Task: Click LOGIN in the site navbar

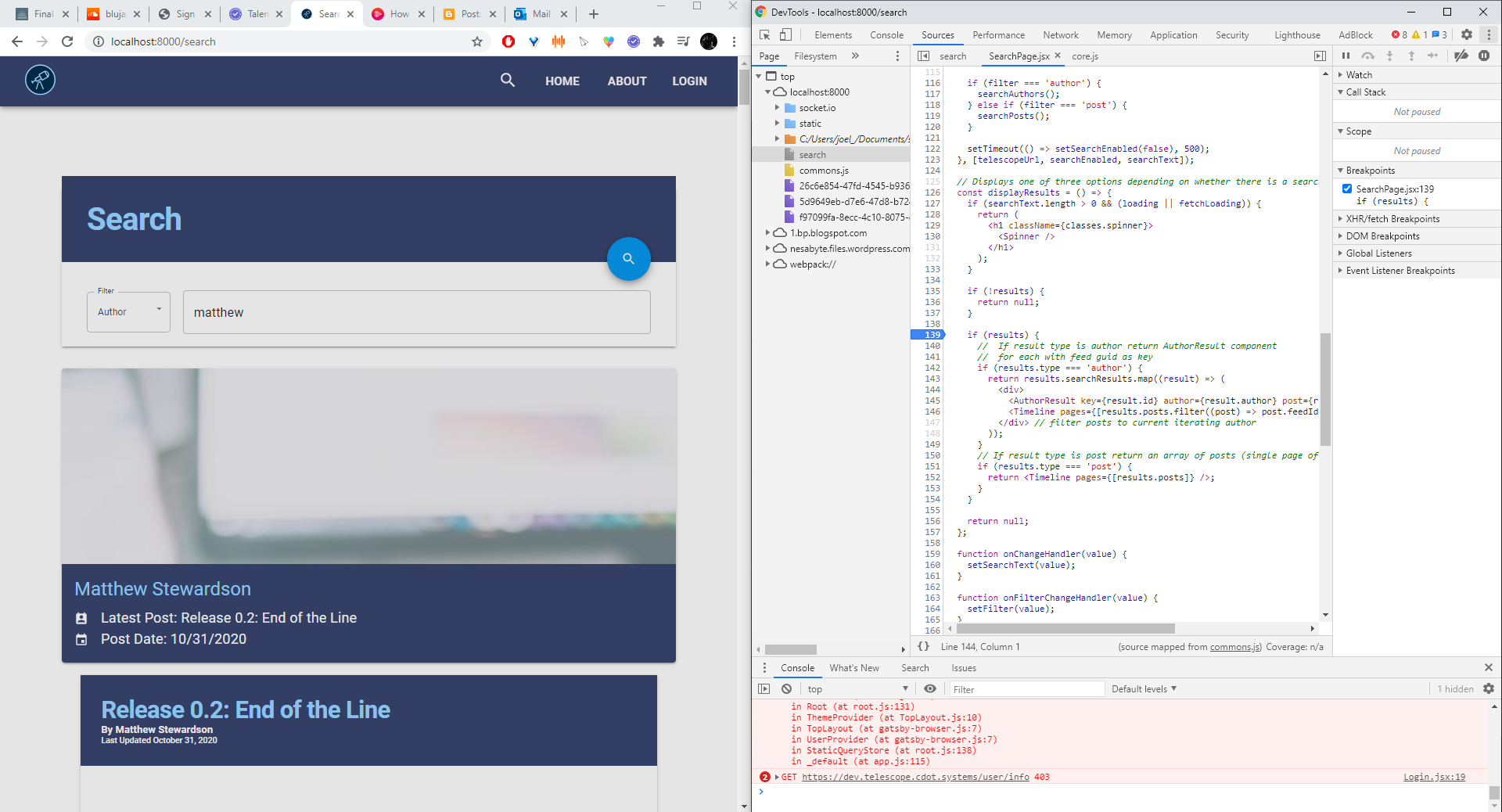Action: click(x=689, y=81)
